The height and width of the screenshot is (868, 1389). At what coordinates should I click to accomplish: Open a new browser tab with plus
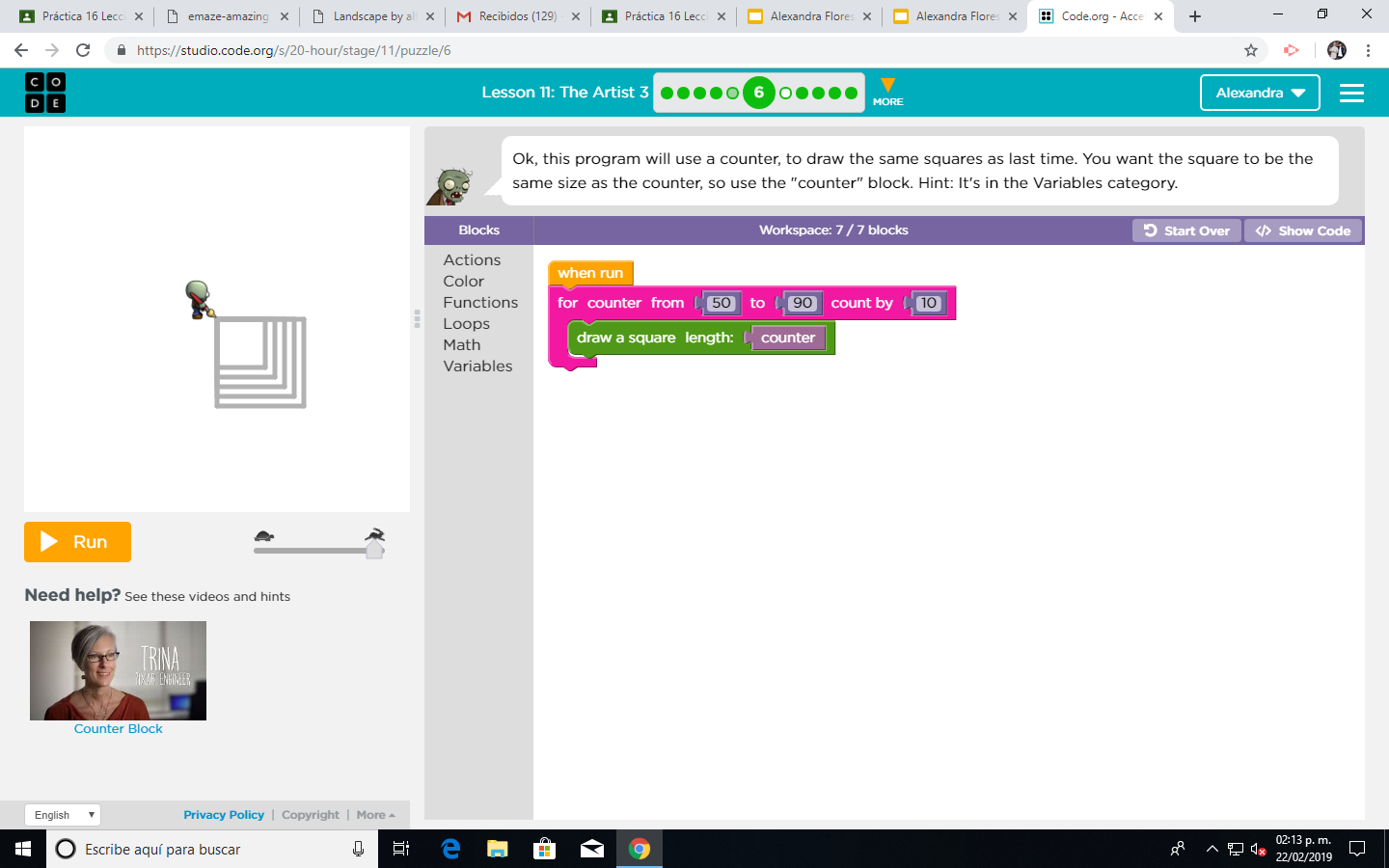coord(1195,16)
